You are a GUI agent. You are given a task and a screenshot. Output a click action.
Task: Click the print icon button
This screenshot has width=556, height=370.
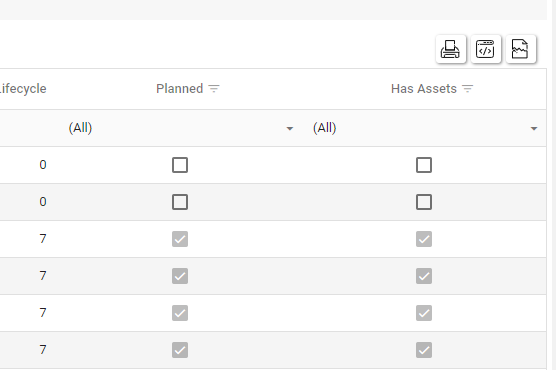[450, 49]
